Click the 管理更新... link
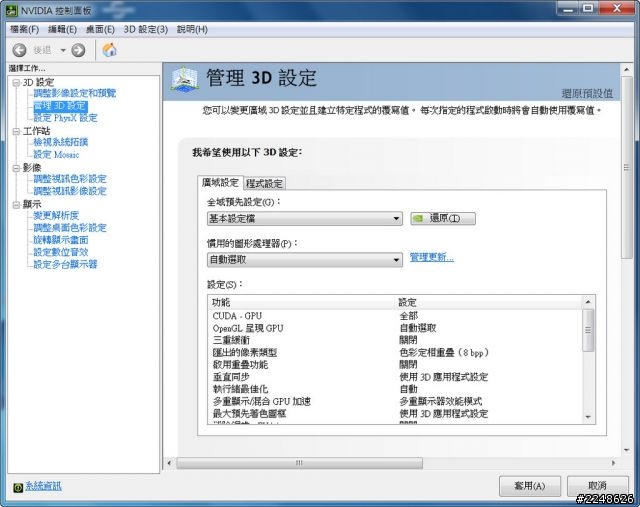Screen dimensions: 640x507 pyautogui.click(x=431, y=258)
